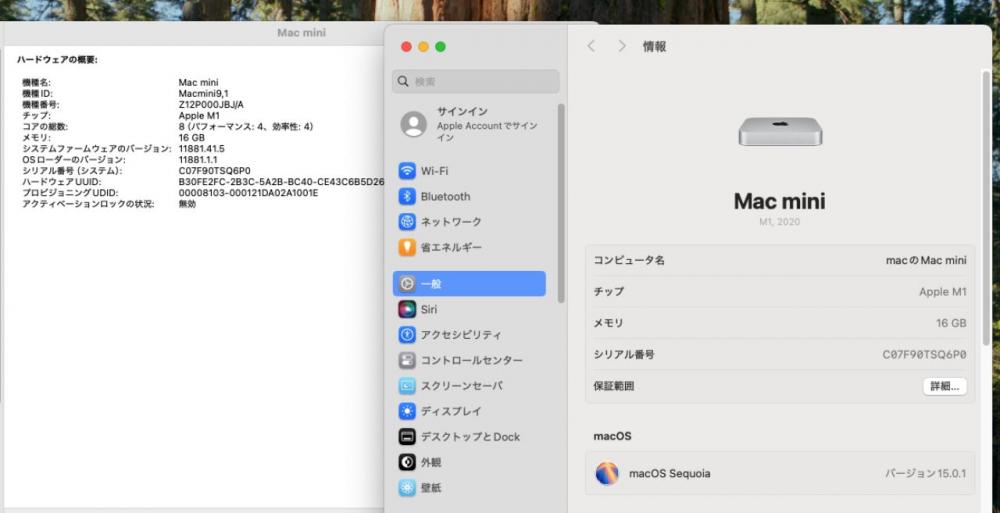The width and height of the screenshot is (1000, 513).
Task: Click Z12P000JBJ/A 機種番号 value
Action: [211, 105]
